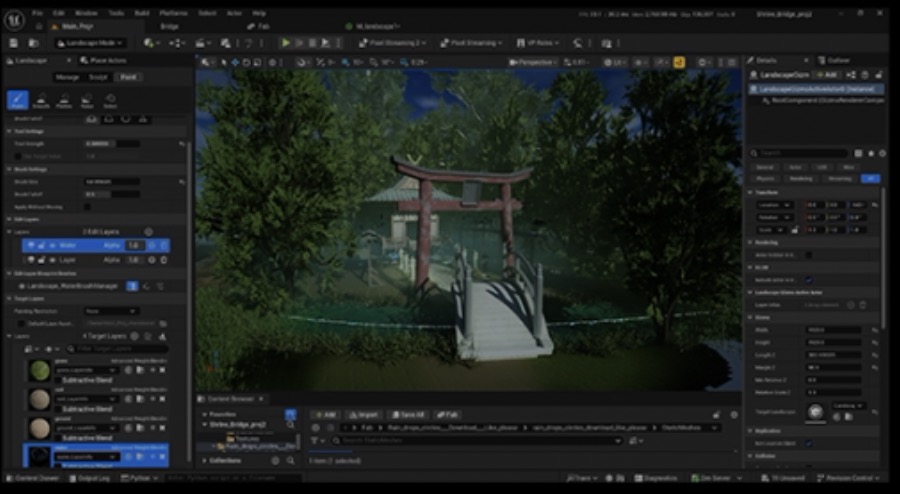
Task: Select the Paint brush tool
Action: click(18, 100)
